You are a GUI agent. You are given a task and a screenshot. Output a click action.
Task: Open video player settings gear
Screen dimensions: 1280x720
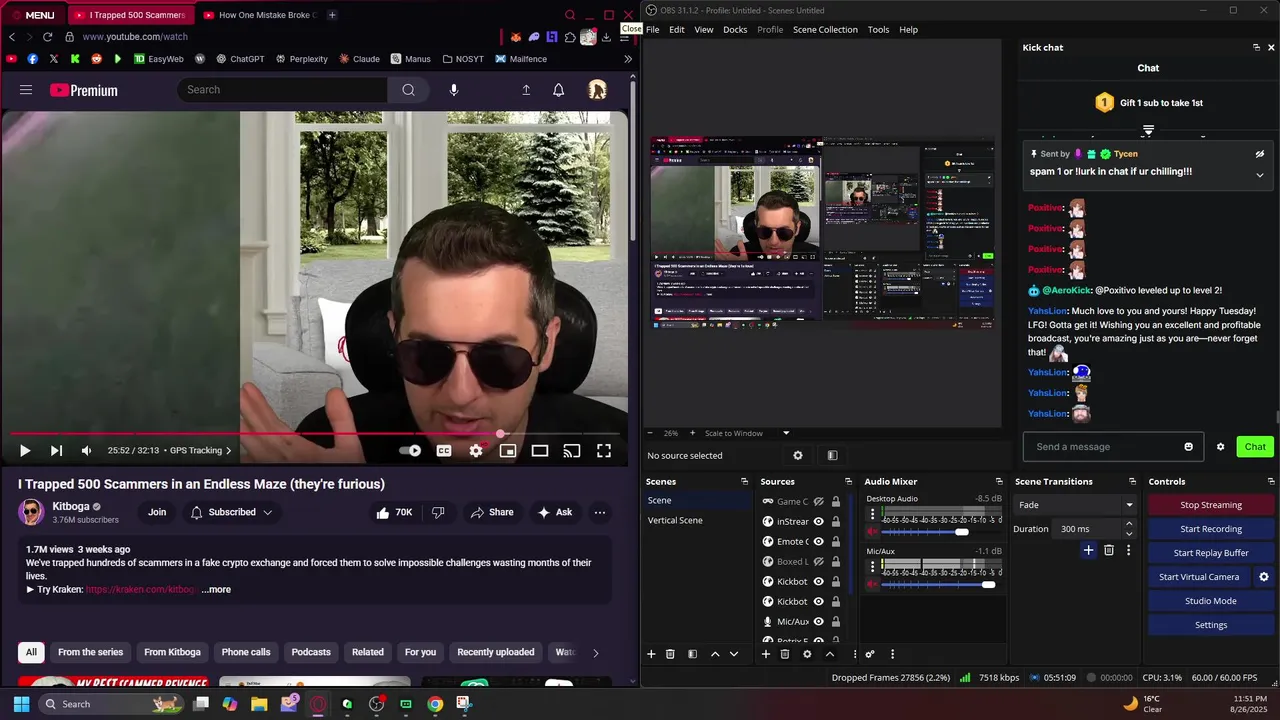tap(476, 451)
